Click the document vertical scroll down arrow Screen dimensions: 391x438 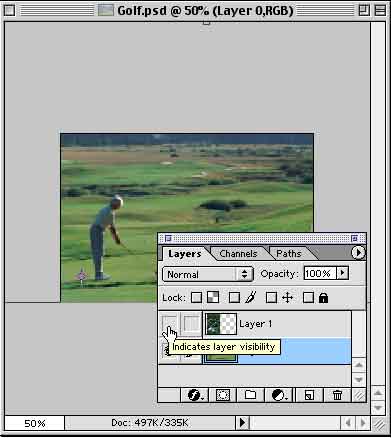378,407
